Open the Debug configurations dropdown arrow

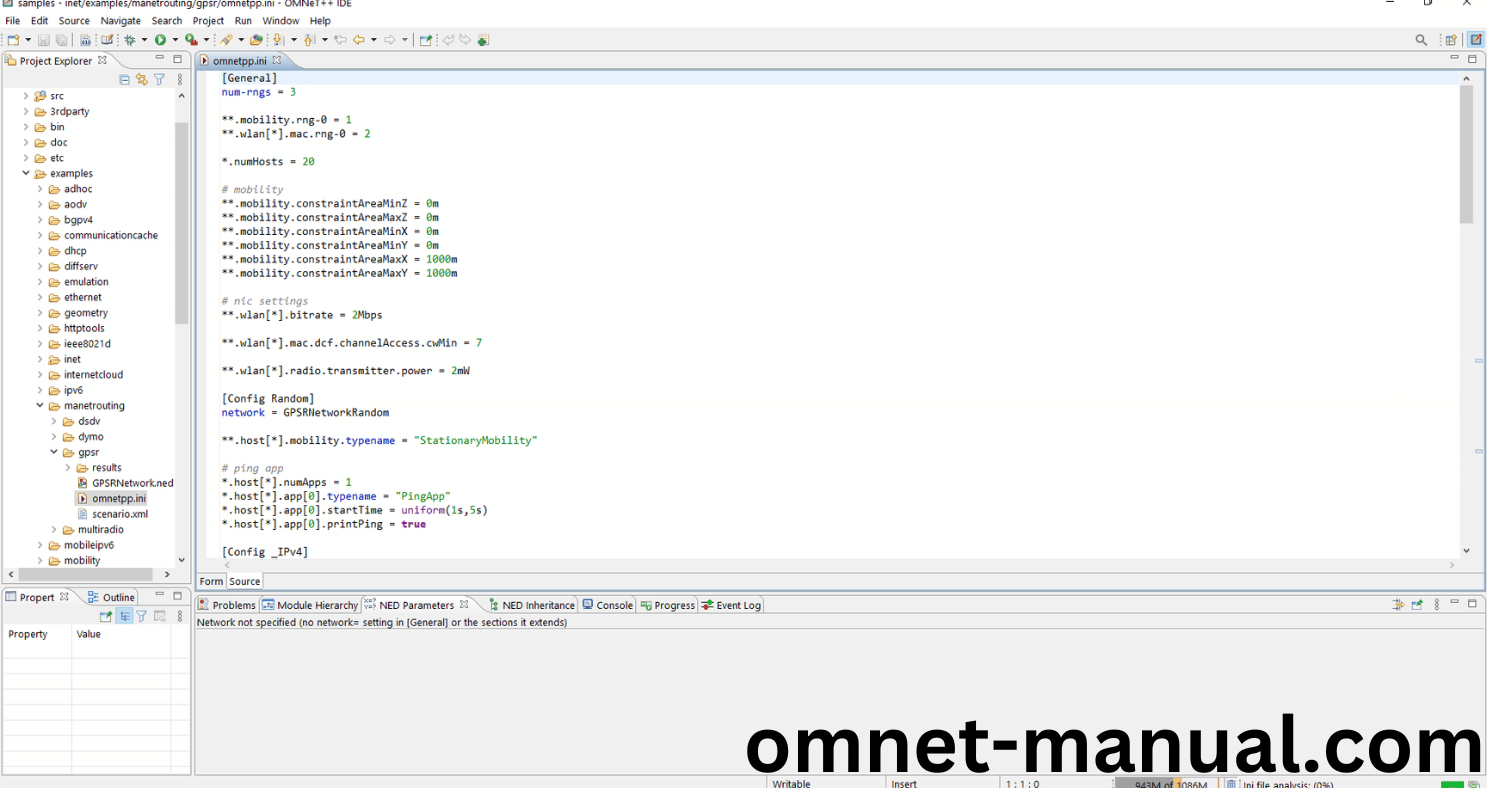tap(144, 40)
